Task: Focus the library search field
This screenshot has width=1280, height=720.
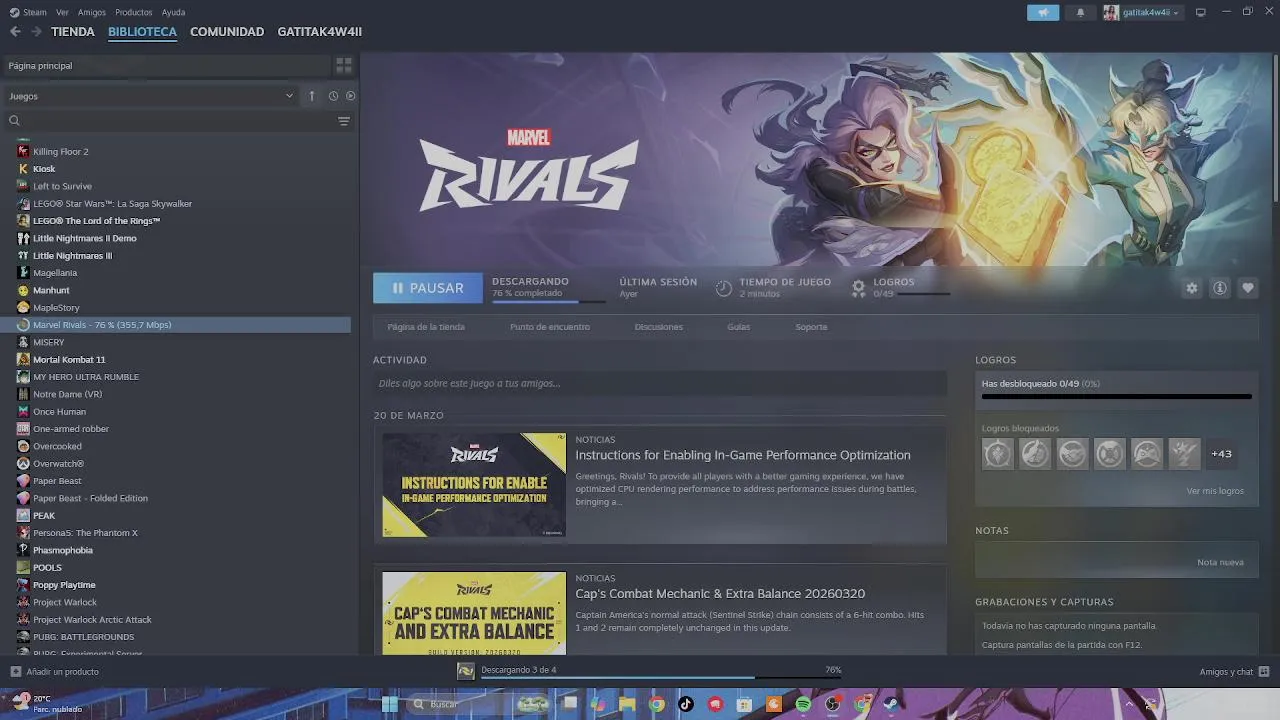Action: coord(170,121)
